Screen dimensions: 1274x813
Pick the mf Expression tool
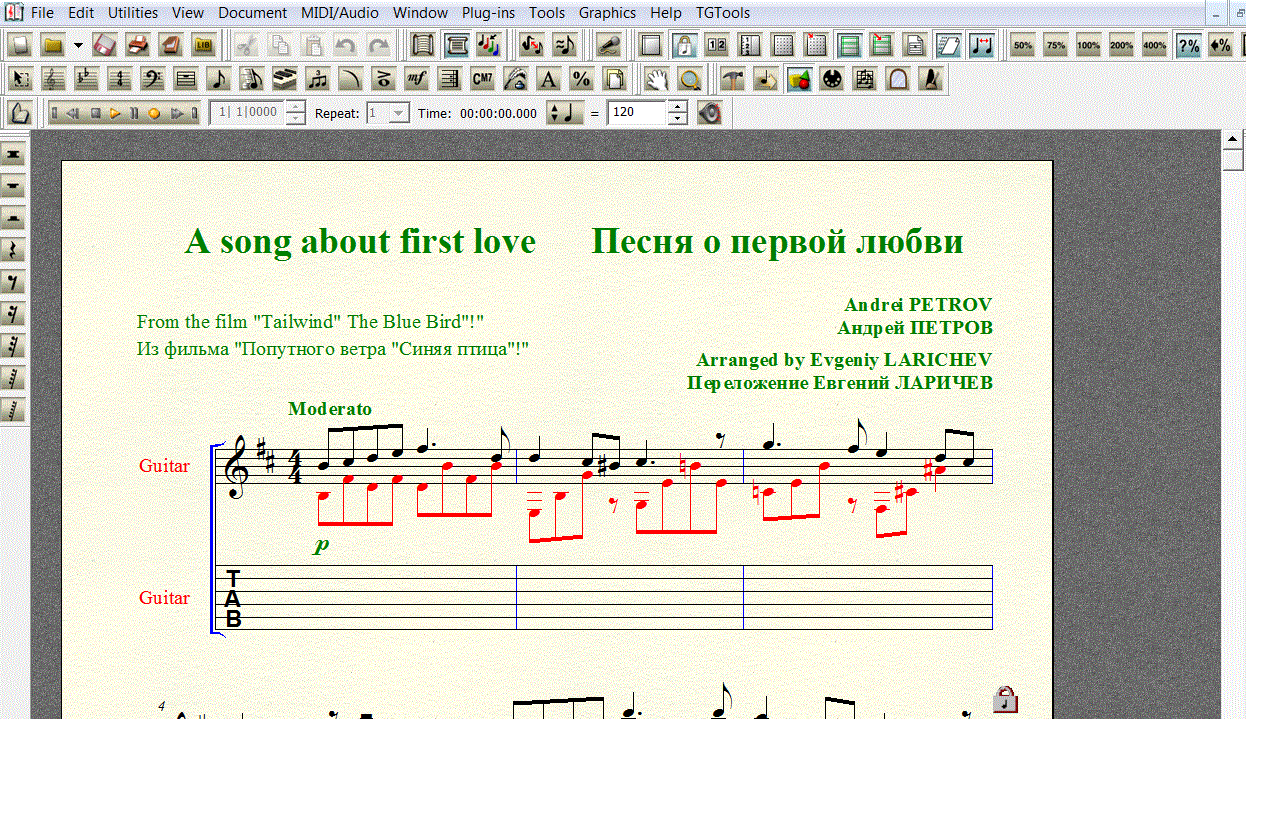(416, 79)
